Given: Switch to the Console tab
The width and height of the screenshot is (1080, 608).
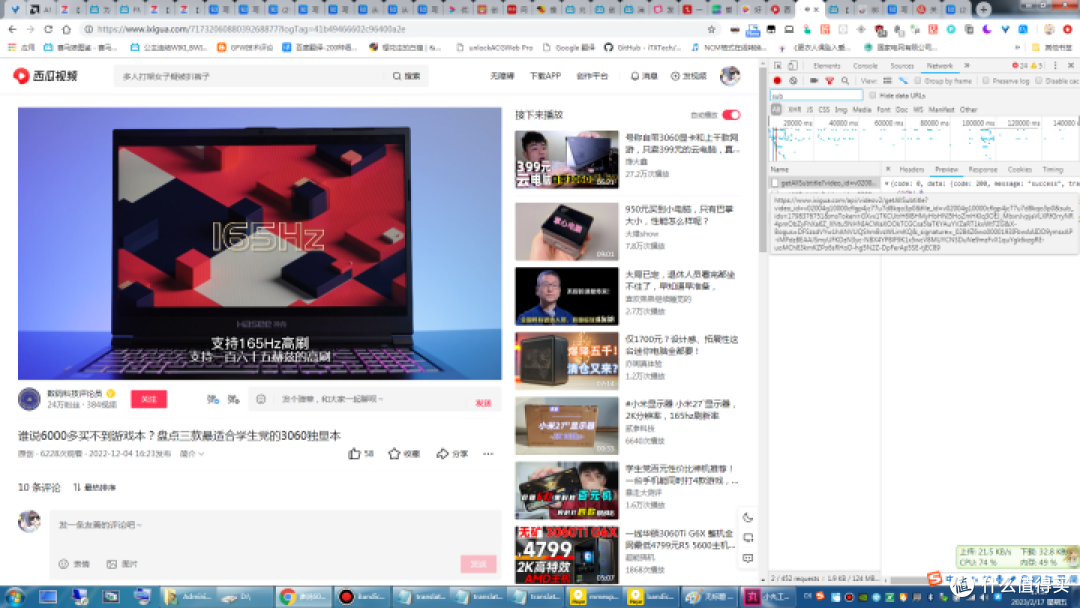Looking at the screenshot, I should 865,65.
